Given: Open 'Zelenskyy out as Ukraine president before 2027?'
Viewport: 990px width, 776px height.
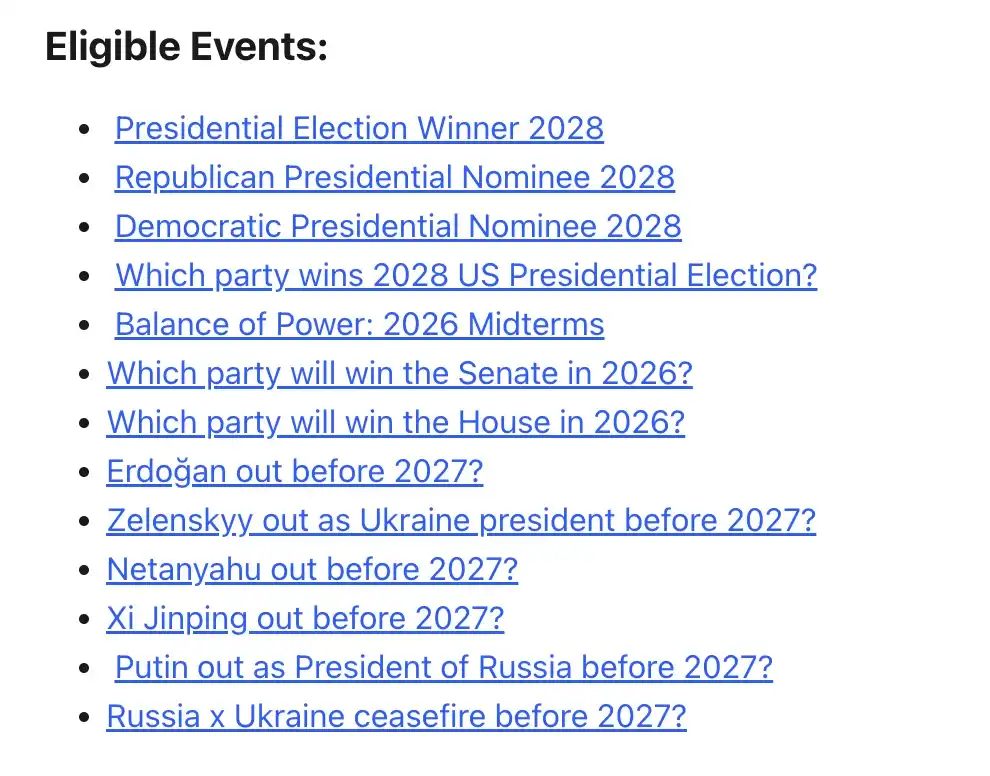Looking at the screenshot, I should [461, 521].
